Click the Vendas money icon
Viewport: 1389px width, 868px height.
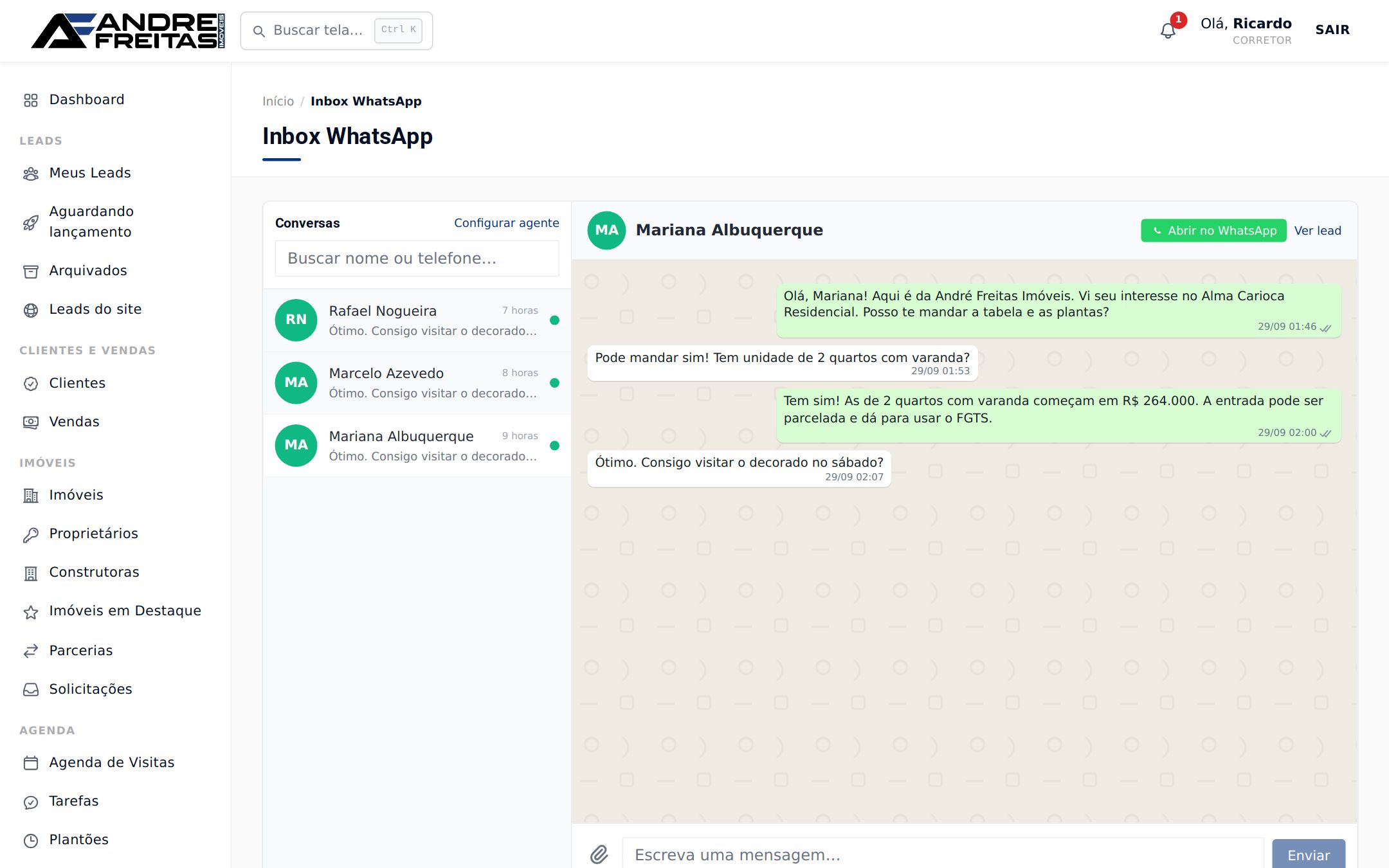(x=31, y=422)
